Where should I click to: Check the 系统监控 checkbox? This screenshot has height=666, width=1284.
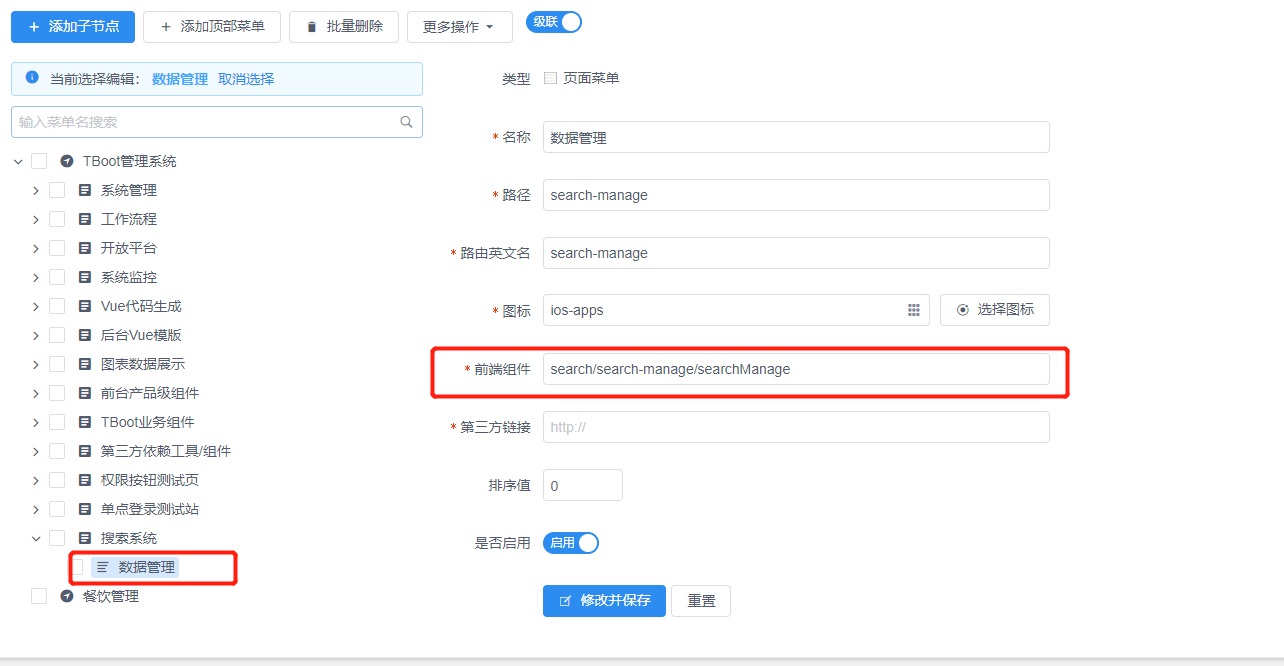(x=57, y=277)
